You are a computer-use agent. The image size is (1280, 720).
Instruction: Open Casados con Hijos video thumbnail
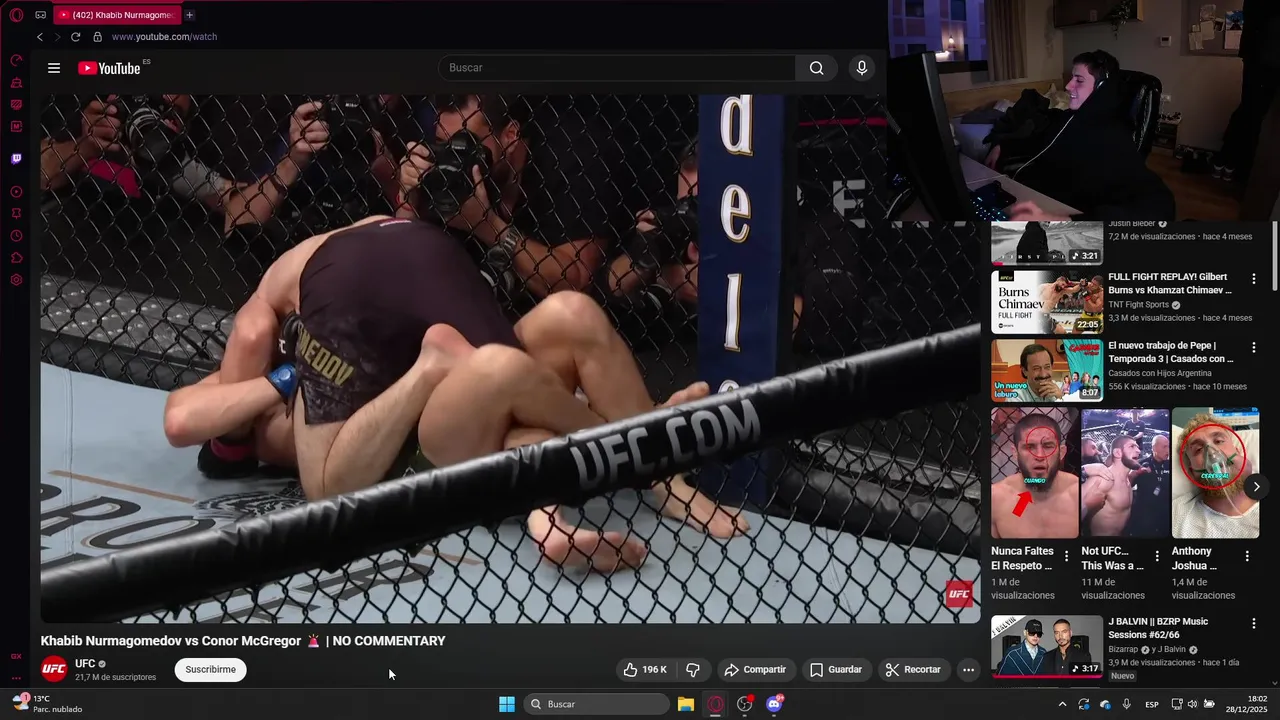tap(1047, 370)
